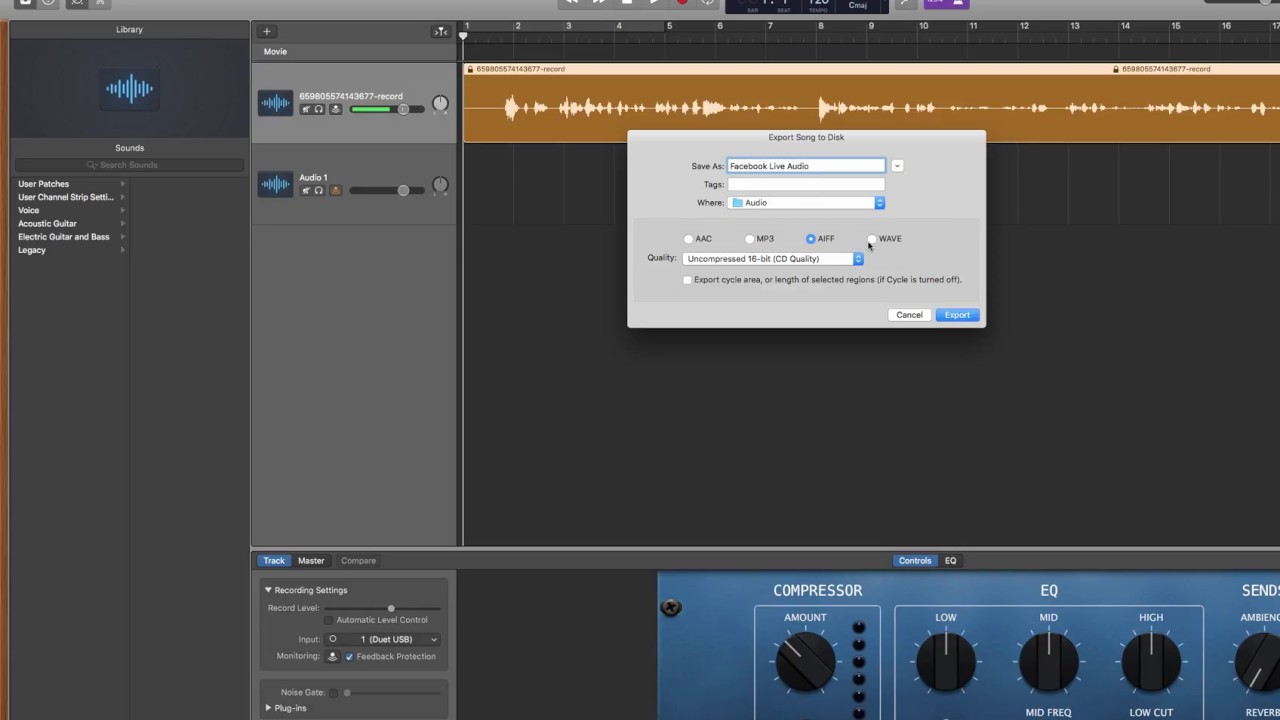
Task: Open the Quality dropdown menu
Action: tap(773, 259)
